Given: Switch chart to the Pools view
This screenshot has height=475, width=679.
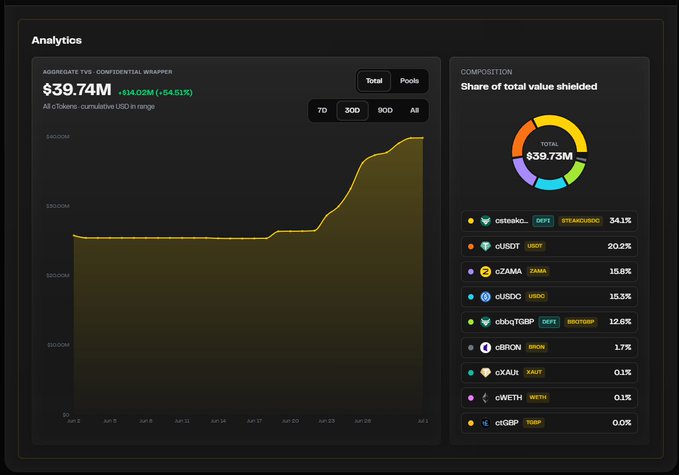Looking at the screenshot, I should click(x=409, y=81).
